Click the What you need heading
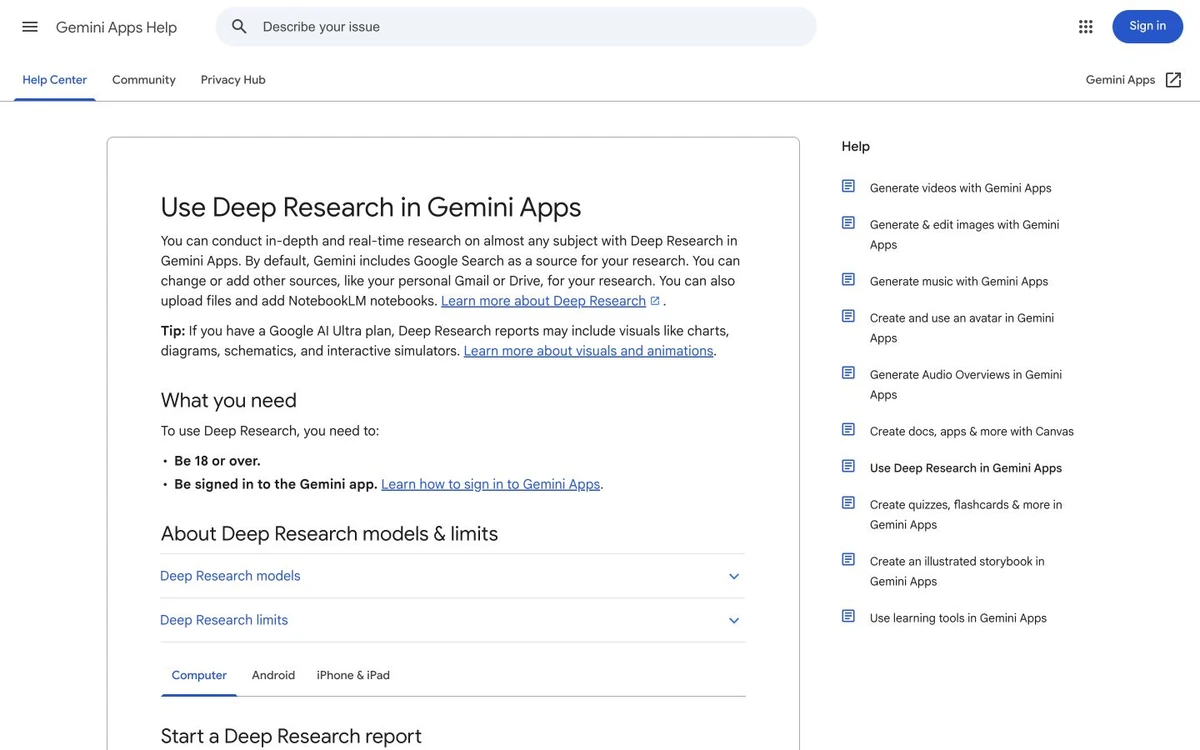Image resolution: width=1200 pixels, height=750 pixels. point(229,400)
